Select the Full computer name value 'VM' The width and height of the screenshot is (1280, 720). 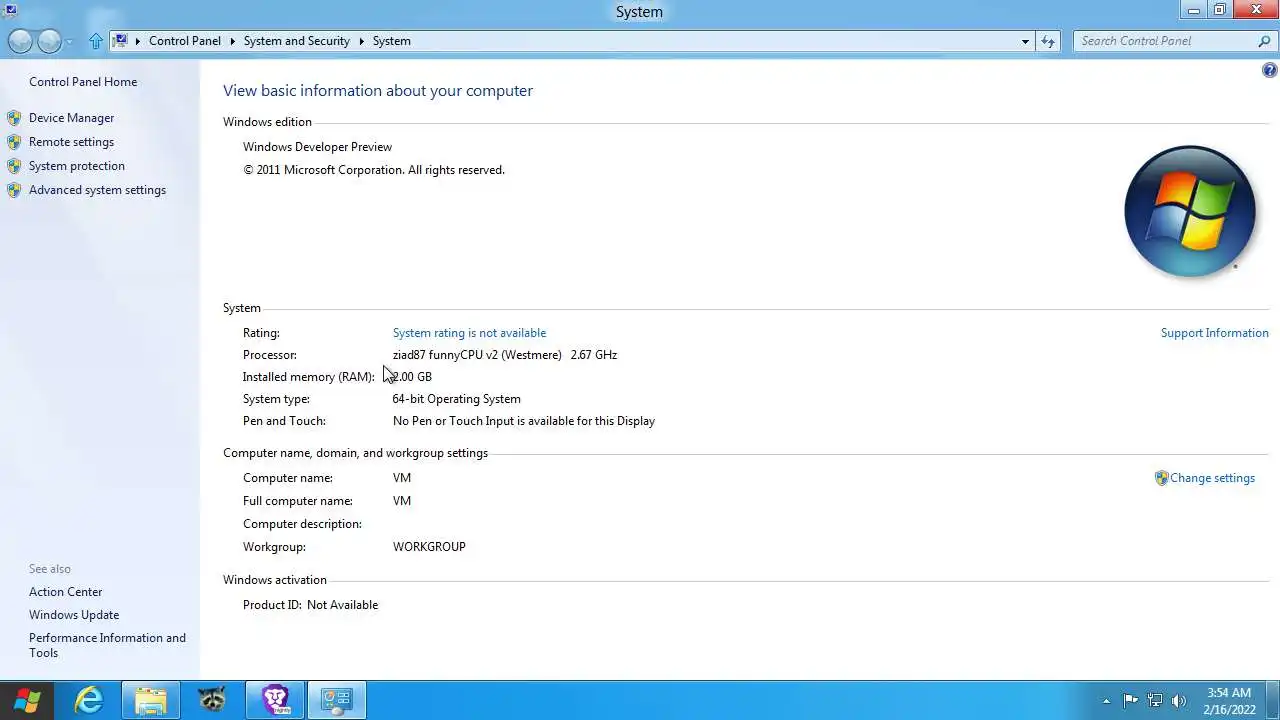point(402,501)
